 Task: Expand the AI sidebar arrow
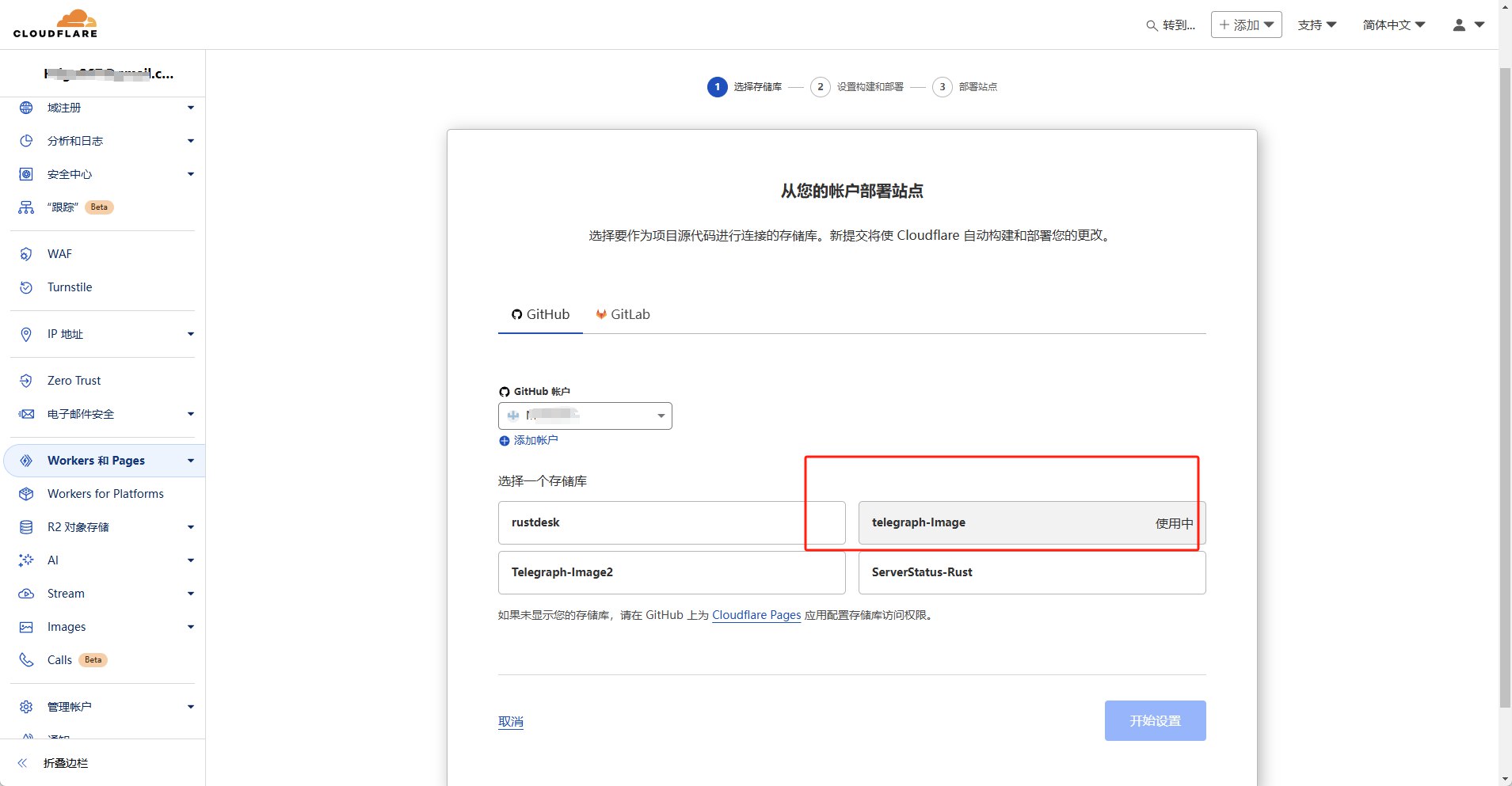191,560
